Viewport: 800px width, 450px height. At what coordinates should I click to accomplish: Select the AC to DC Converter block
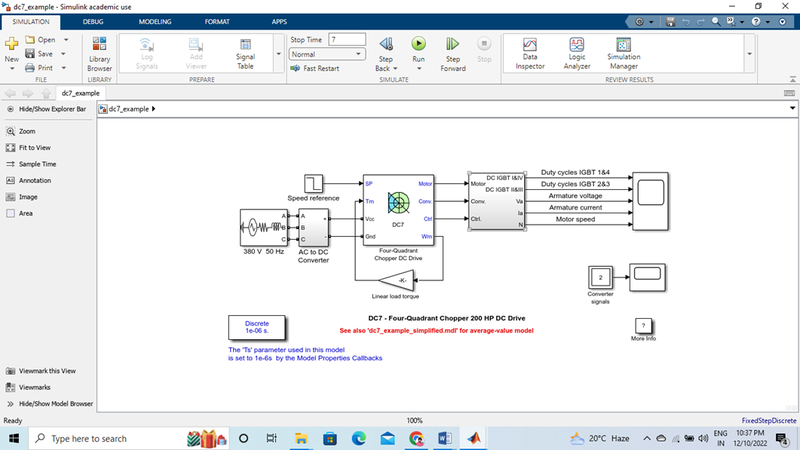point(313,228)
